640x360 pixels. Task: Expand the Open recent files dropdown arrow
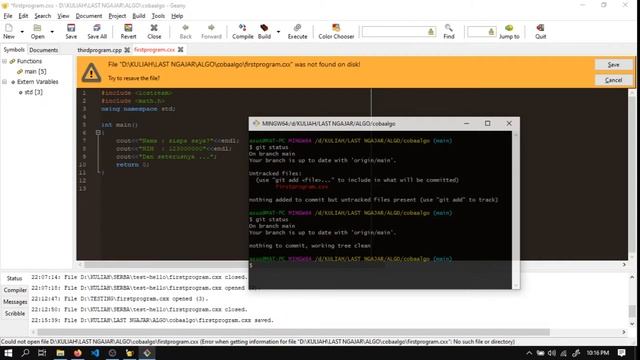pyautogui.click(x=52, y=31)
